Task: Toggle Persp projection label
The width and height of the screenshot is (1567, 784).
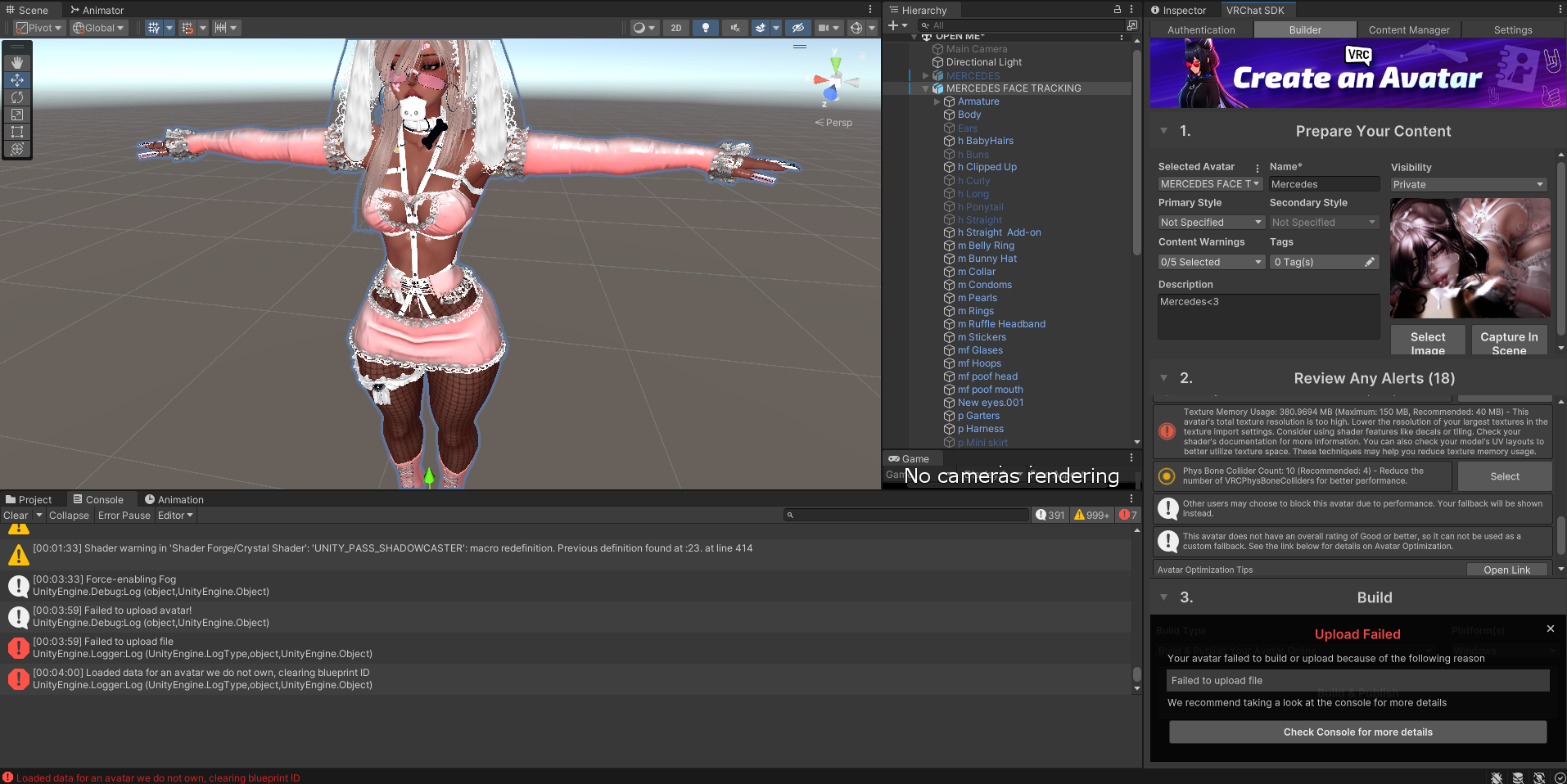Action: pyautogui.click(x=833, y=123)
